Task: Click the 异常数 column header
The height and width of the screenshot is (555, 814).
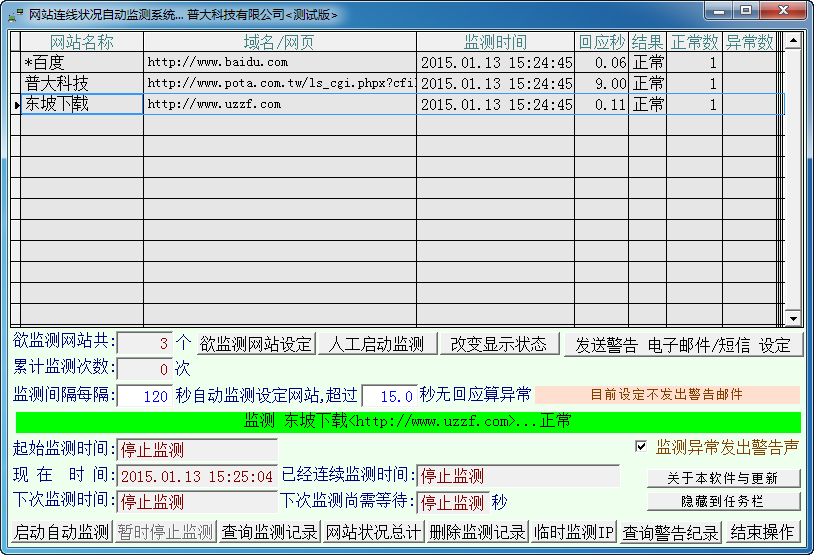Action: (749, 42)
